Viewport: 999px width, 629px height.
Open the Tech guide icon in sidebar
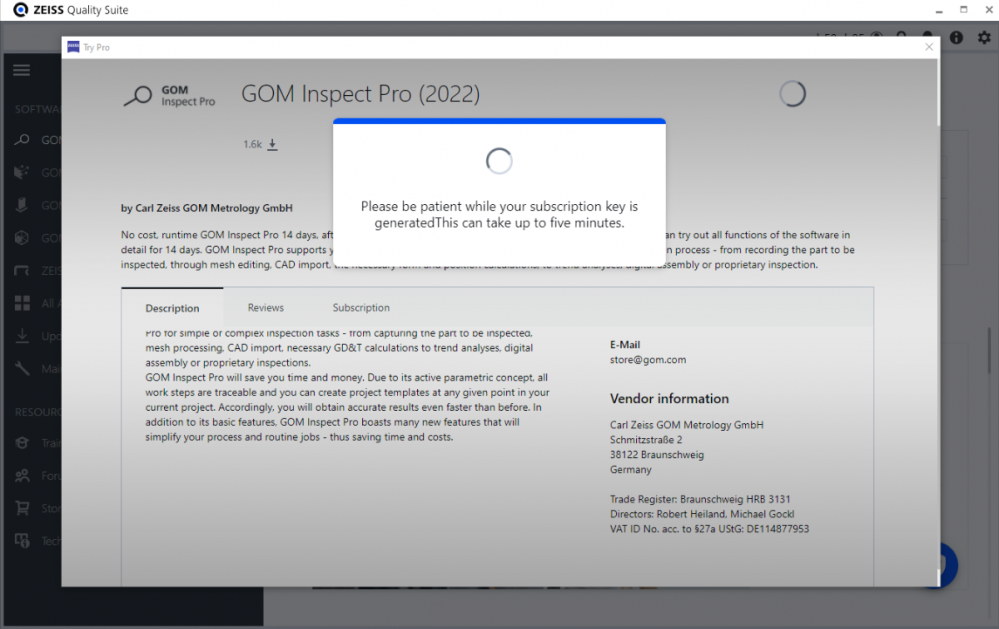(x=21, y=541)
